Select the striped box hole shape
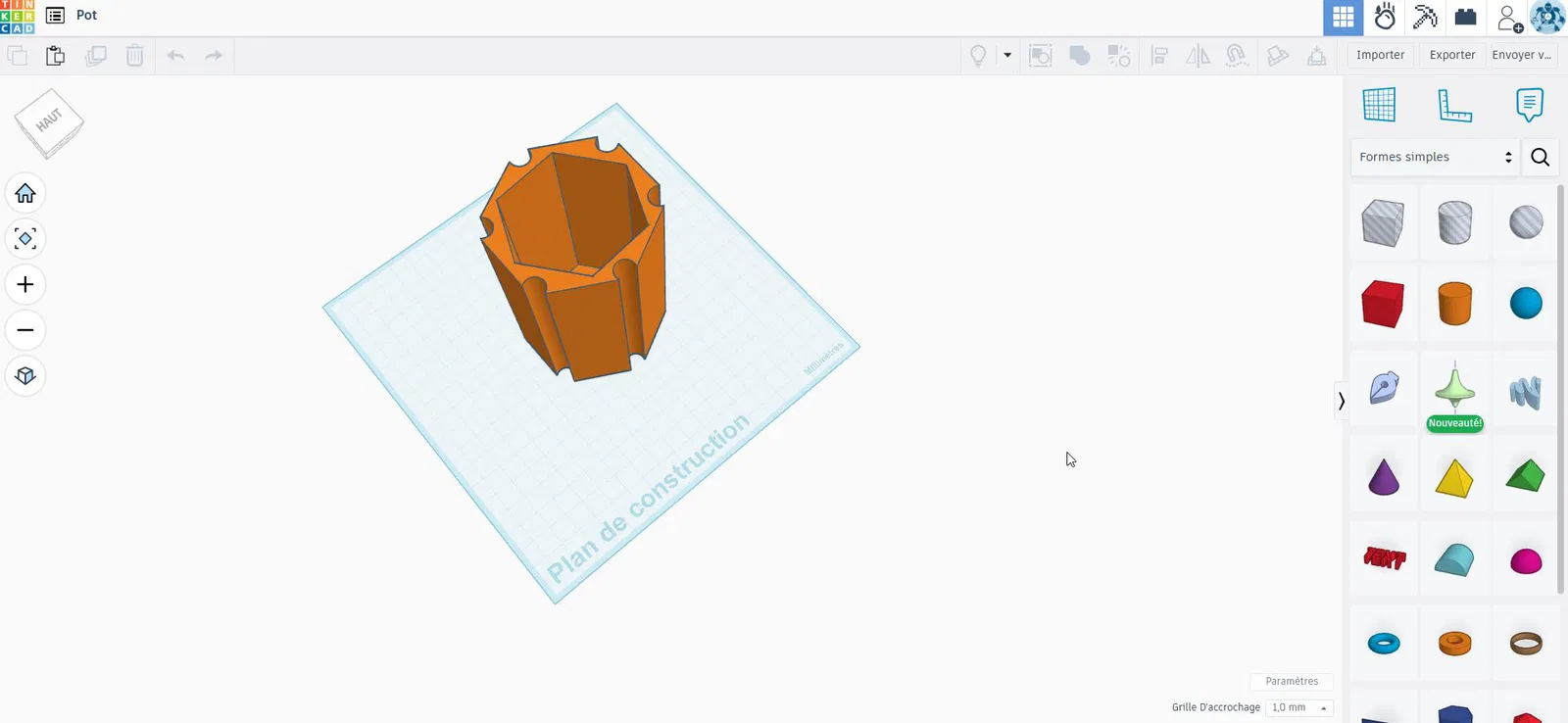The image size is (1568, 723). click(x=1383, y=222)
